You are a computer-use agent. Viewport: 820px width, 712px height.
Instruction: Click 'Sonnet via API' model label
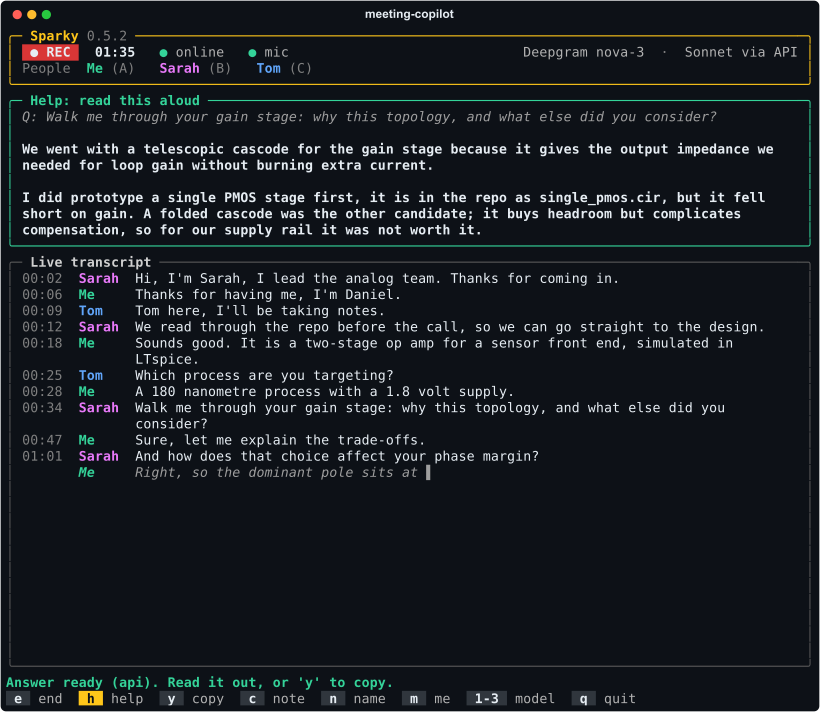click(741, 52)
